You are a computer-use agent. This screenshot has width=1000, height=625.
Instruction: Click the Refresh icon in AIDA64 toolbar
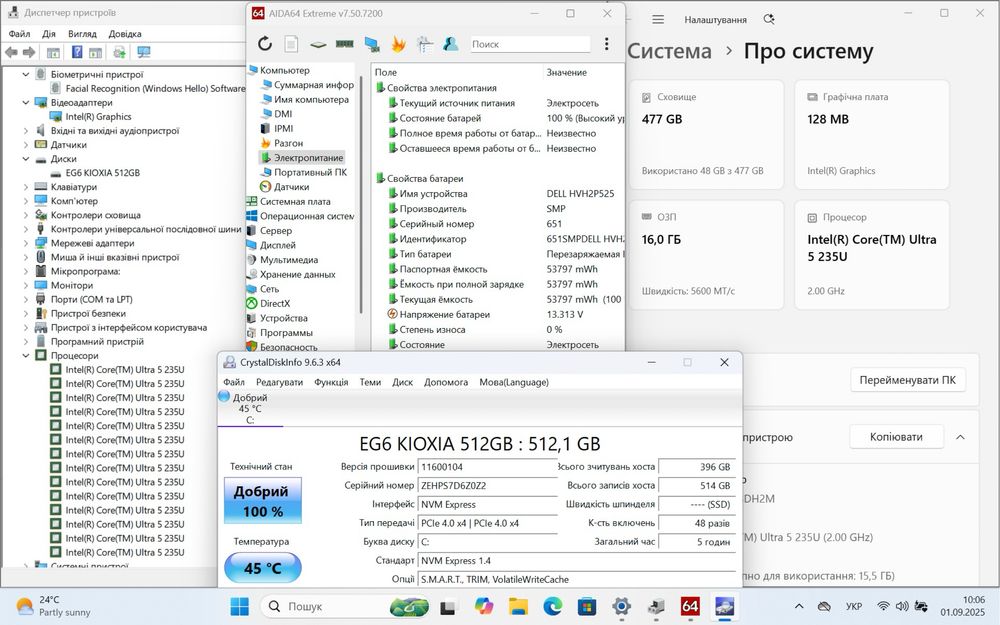(265, 43)
